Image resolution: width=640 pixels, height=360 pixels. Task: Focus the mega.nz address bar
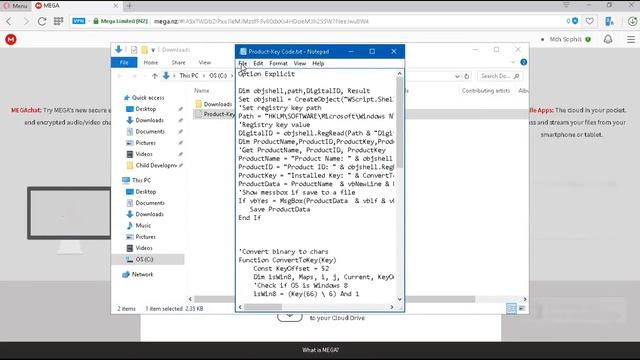261,21
